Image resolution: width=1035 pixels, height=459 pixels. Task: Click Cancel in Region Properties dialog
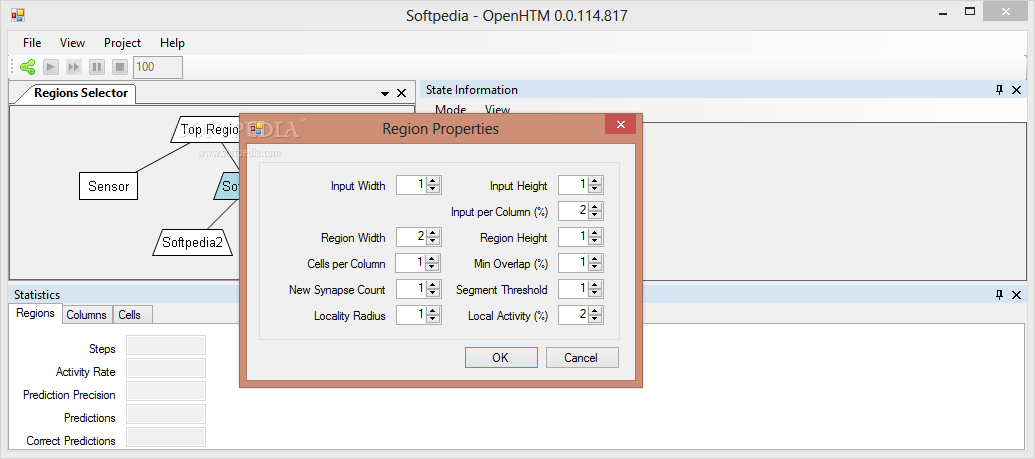[x=582, y=358]
